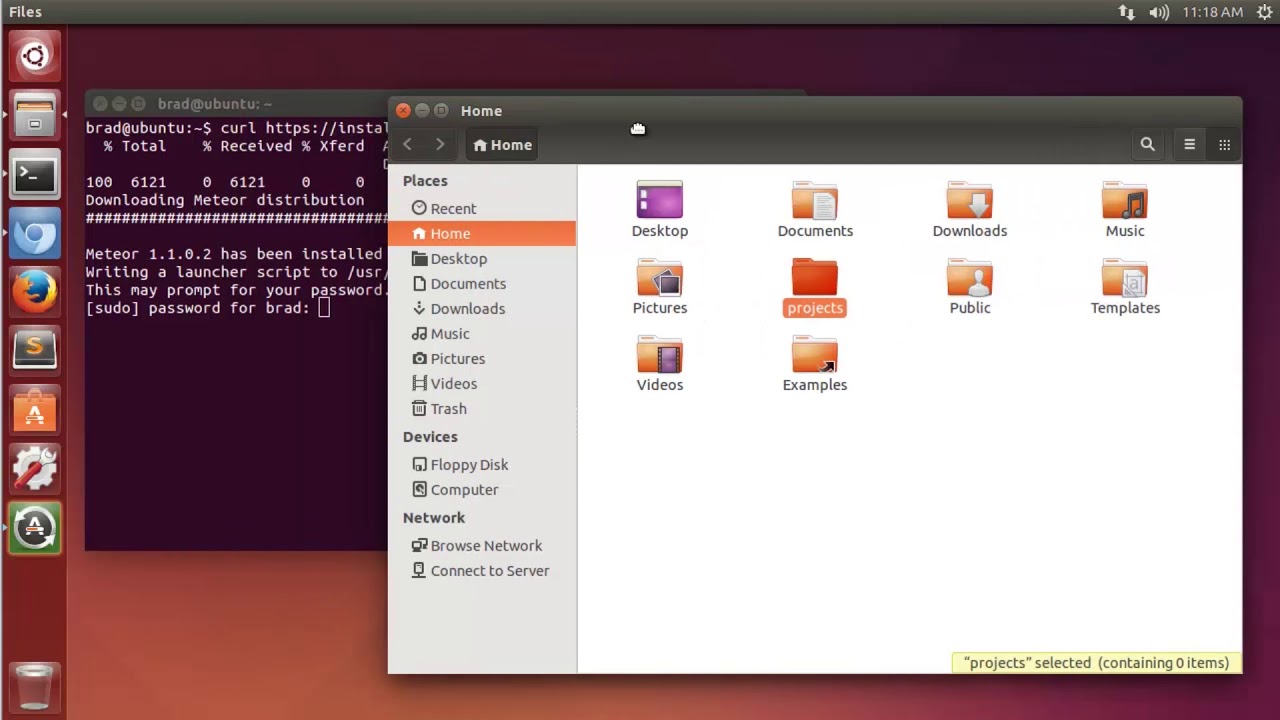This screenshot has height=720, width=1280.
Task: Open Pictures in the Places sidebar
Action: click(482, 358)
